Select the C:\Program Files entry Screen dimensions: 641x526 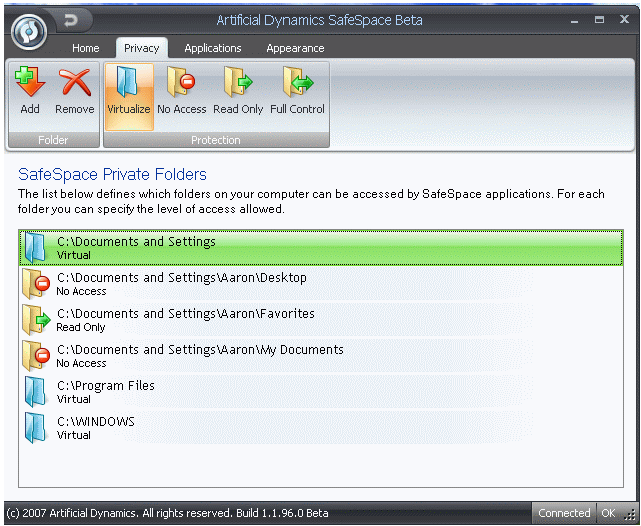tap(321, 392)
